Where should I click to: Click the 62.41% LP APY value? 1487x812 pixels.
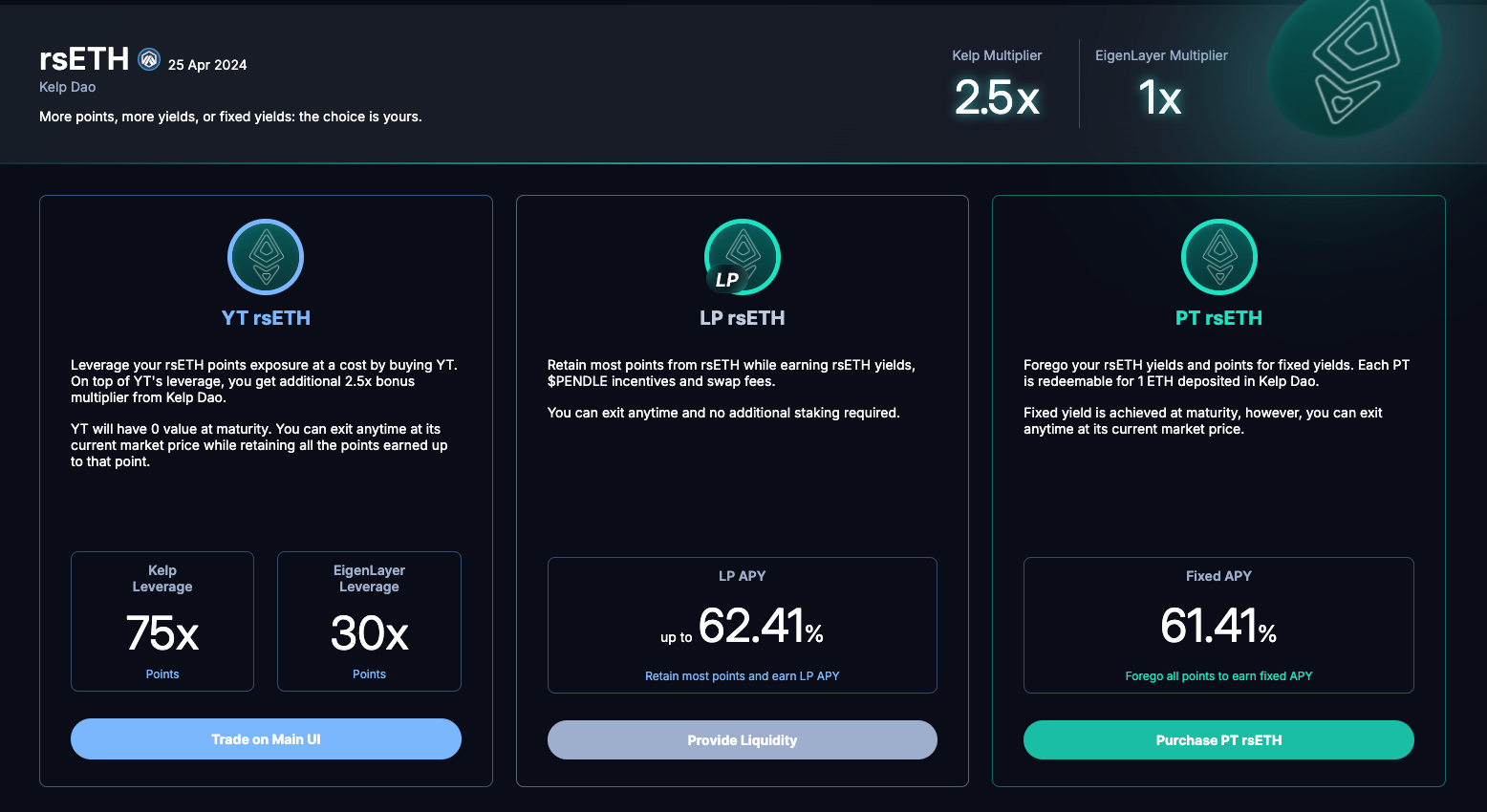pyautogui.click(x=761, y=627)
